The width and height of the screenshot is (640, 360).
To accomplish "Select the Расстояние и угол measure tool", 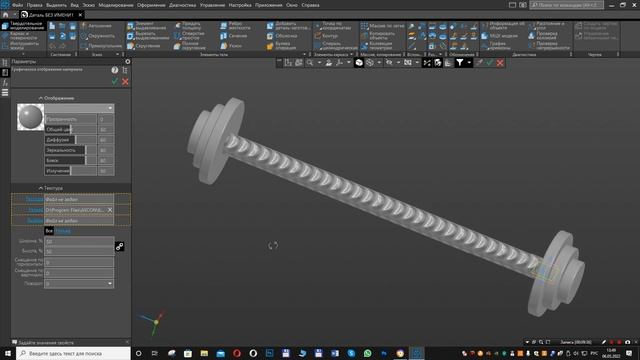I will pos(547,26).
